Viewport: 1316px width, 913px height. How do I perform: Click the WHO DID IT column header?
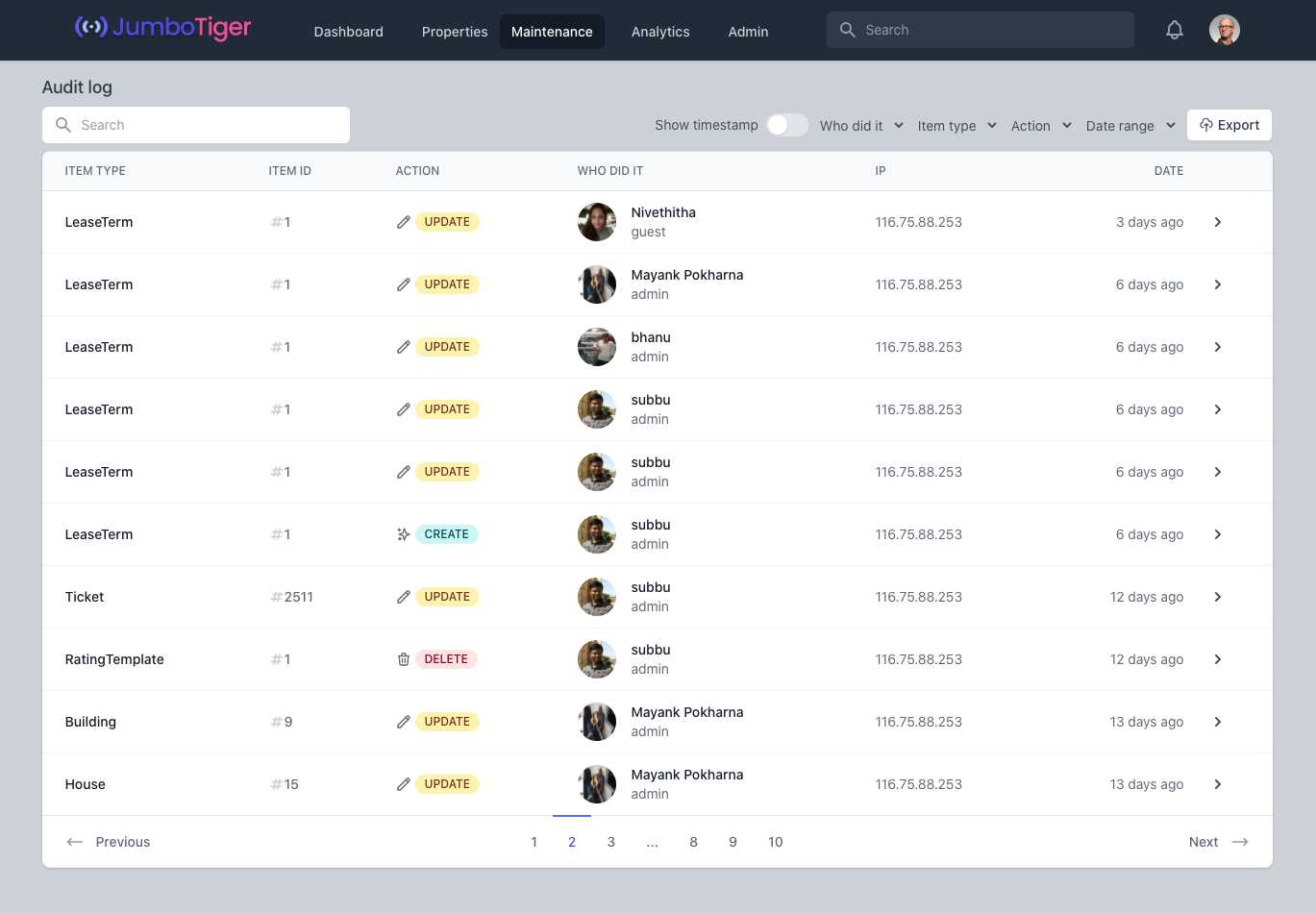[x=610, y=171]
